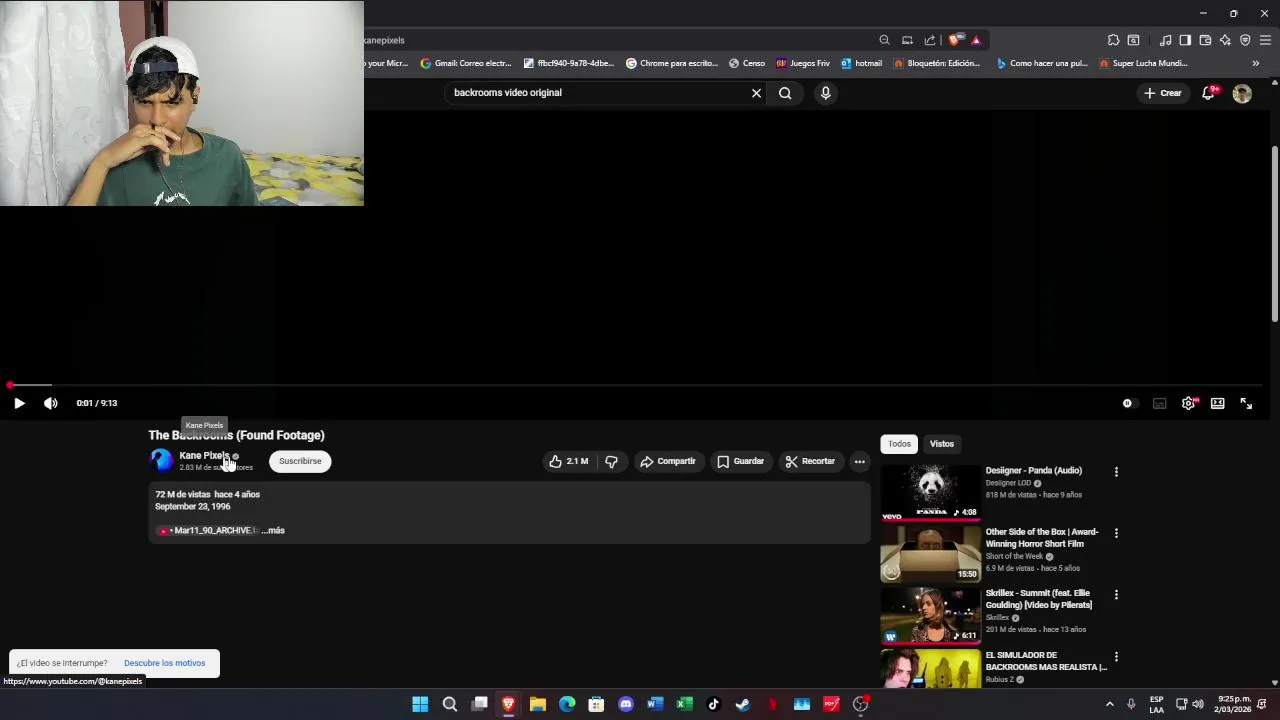Open the Skrillex - Summit video thumbnail
This screenshot has width=1280, height=720.
[x=930, y=614]
